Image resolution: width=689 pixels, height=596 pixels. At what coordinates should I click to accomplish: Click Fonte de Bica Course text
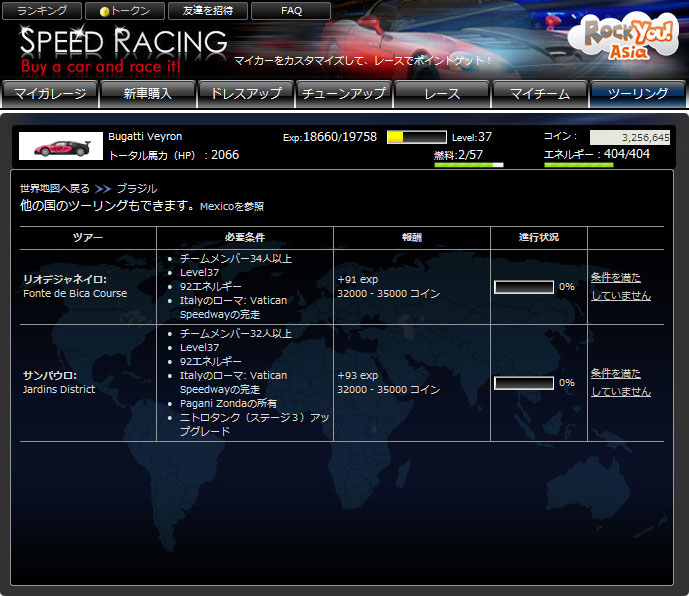(x=75, y=294)
